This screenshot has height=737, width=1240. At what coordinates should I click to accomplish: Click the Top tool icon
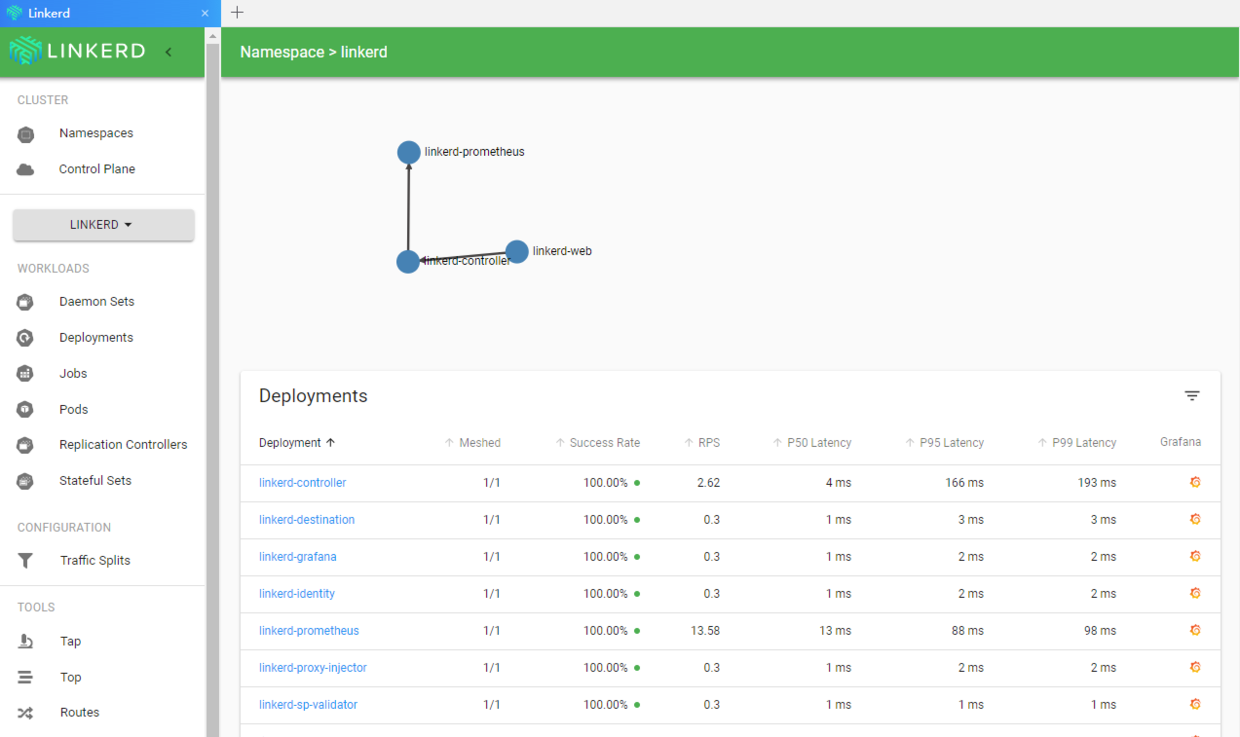point(26,677)
